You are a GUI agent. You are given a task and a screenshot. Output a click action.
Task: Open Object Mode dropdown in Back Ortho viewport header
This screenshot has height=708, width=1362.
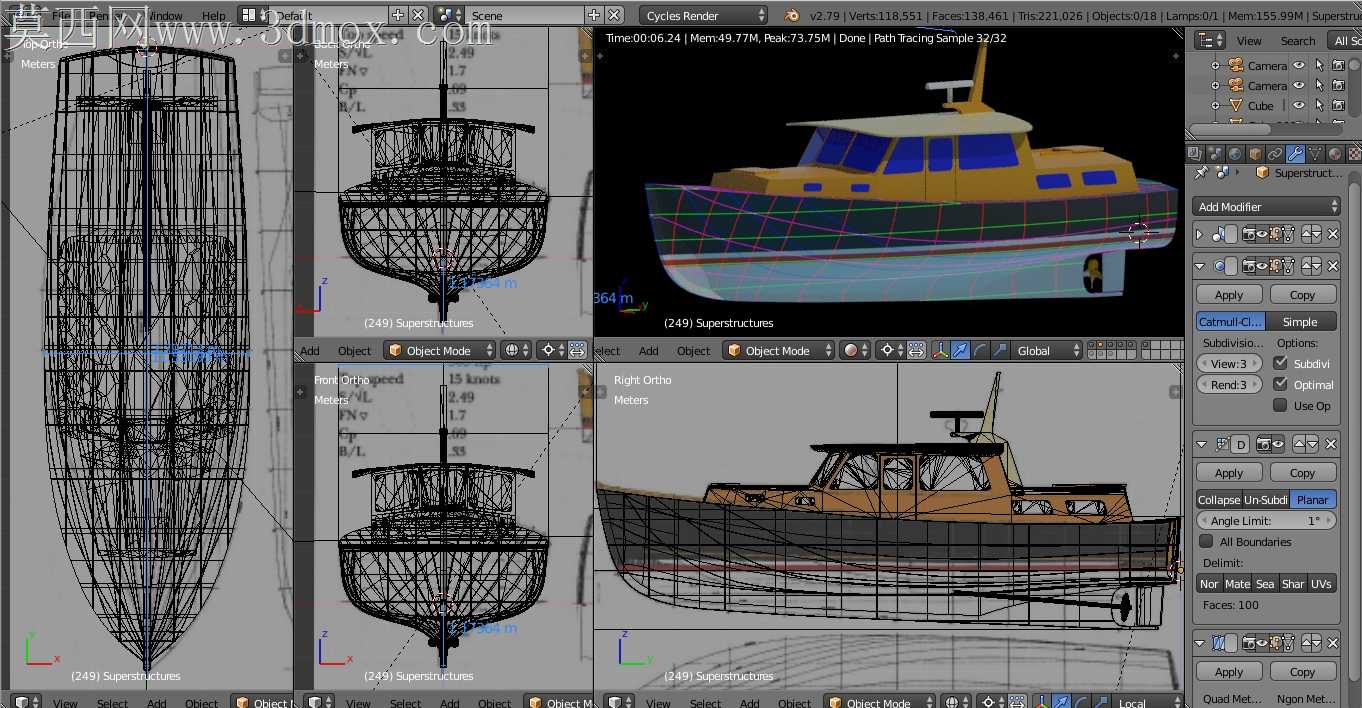pyautogui.click(x=439, y=350)
